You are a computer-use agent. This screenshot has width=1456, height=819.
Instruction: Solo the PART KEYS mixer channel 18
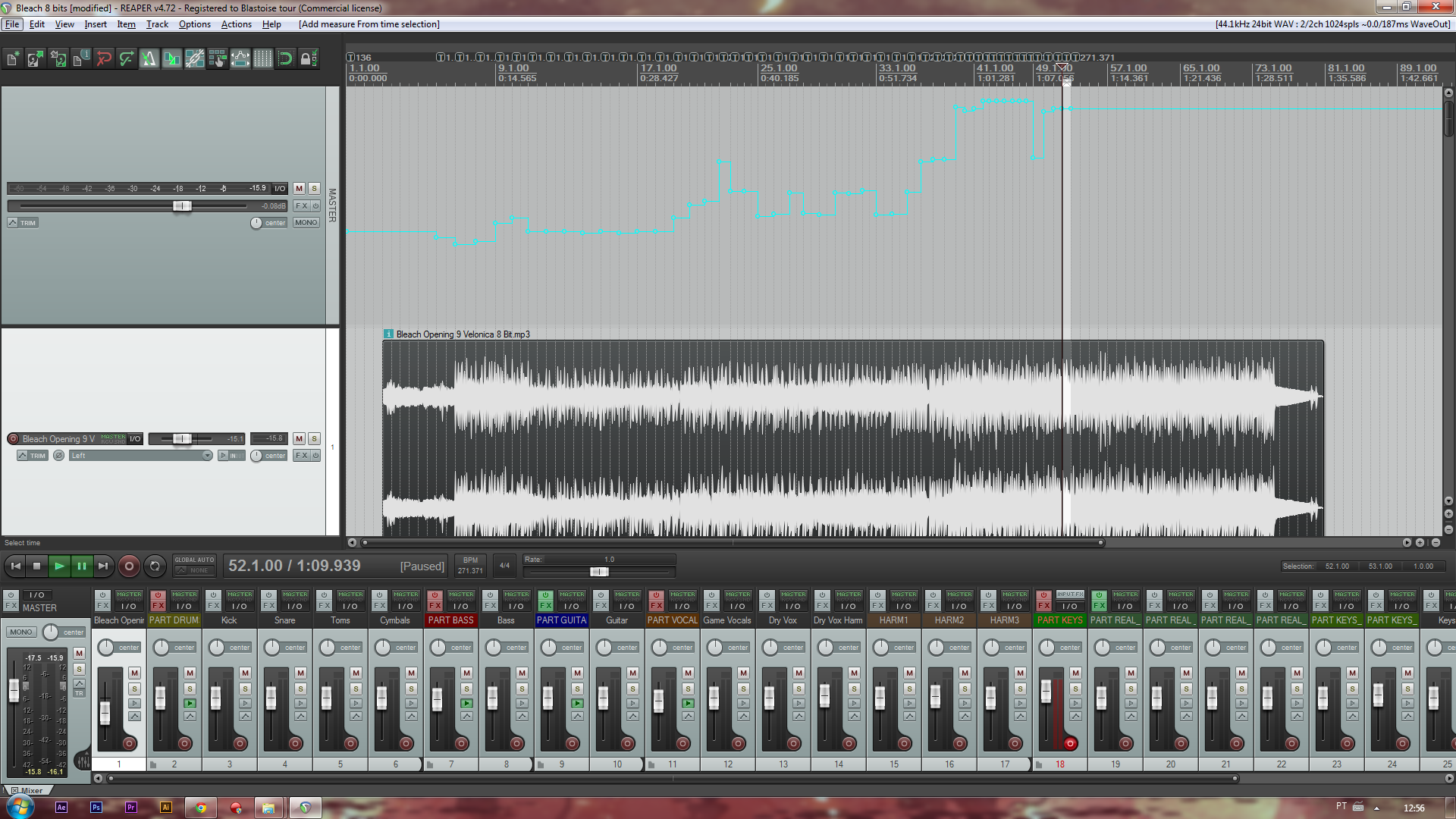[x=1075, y=689]
